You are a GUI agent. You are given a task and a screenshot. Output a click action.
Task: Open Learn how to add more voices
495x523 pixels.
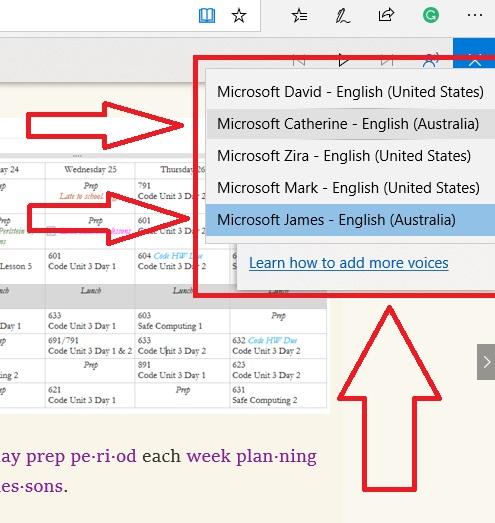pos(349,263)
